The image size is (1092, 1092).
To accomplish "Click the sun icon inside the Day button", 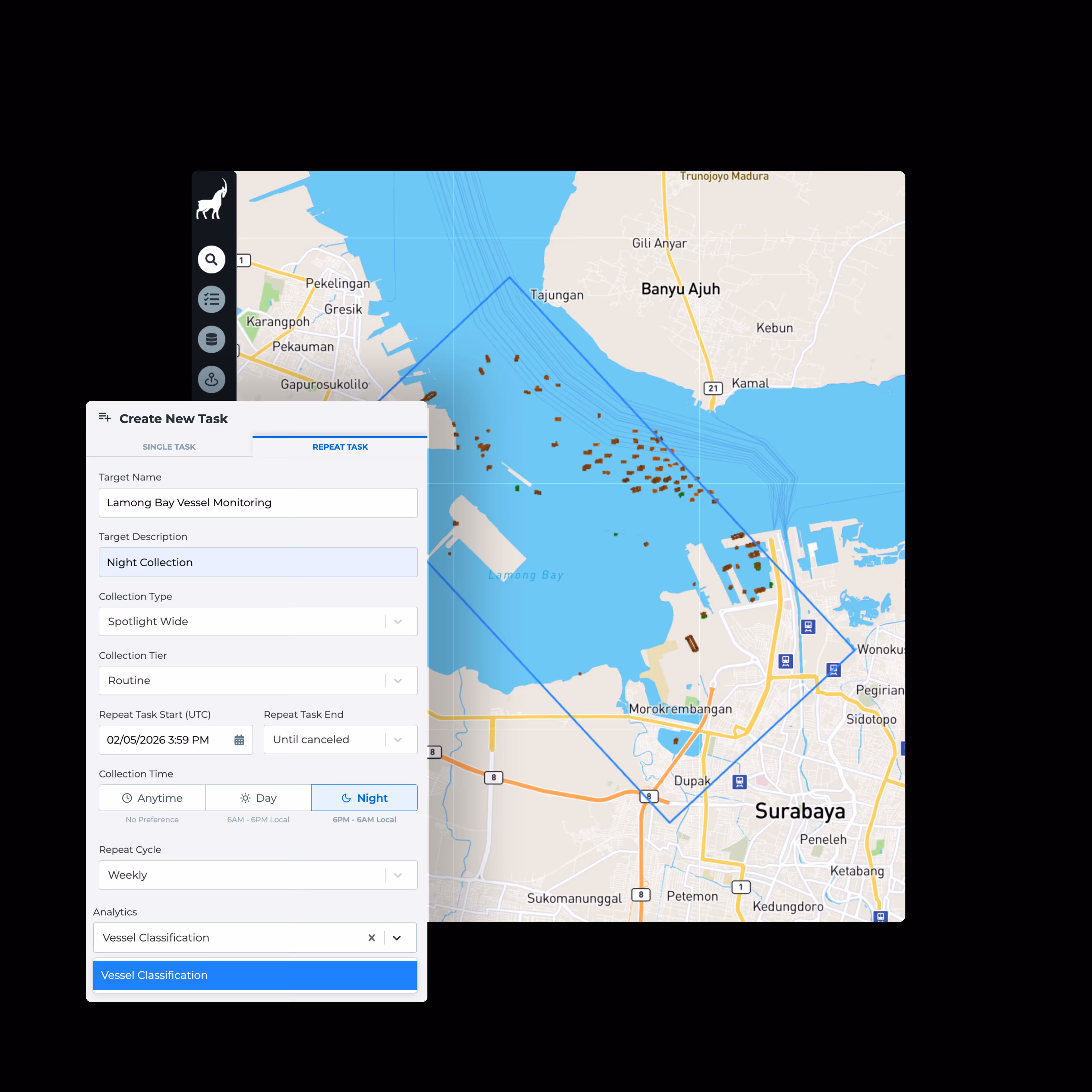I will pyautogui.click(x=245, y=798).
